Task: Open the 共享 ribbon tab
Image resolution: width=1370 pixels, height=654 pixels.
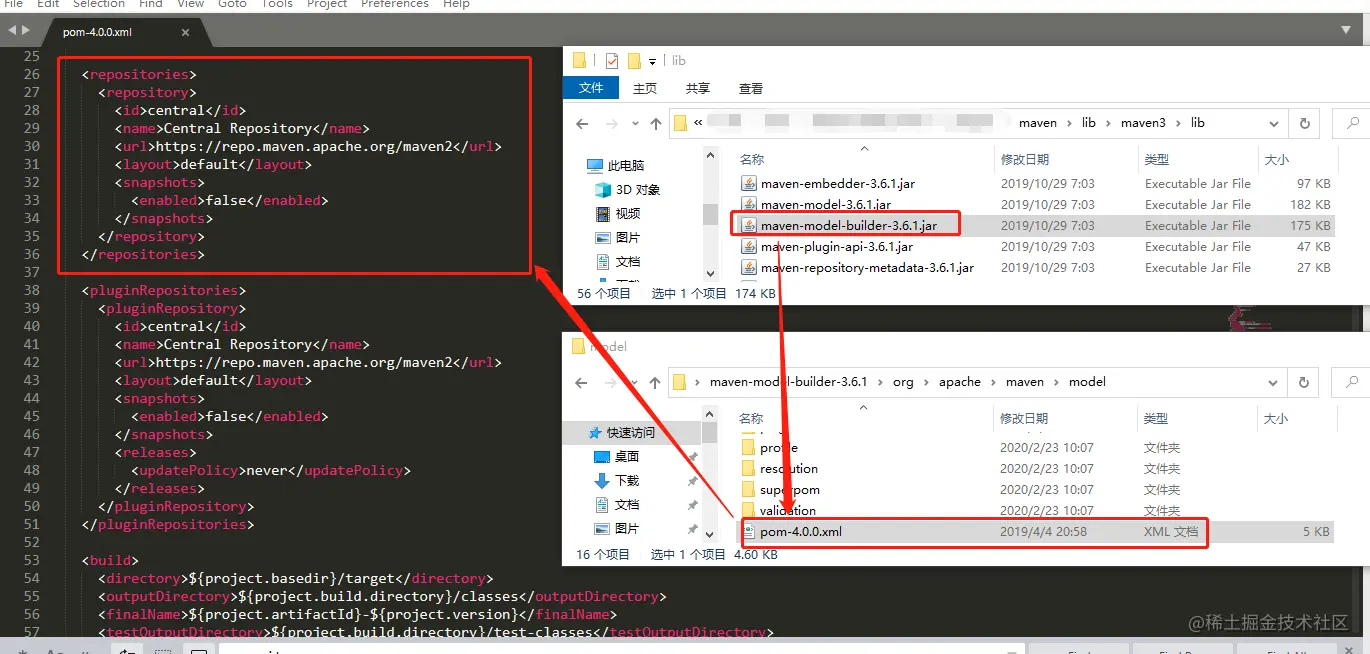Action: (x=698, y=88)
